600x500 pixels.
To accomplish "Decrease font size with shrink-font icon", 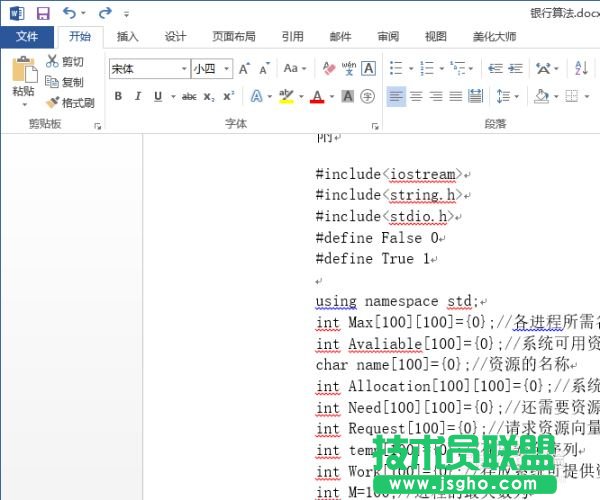I will (x=264, y=69).
